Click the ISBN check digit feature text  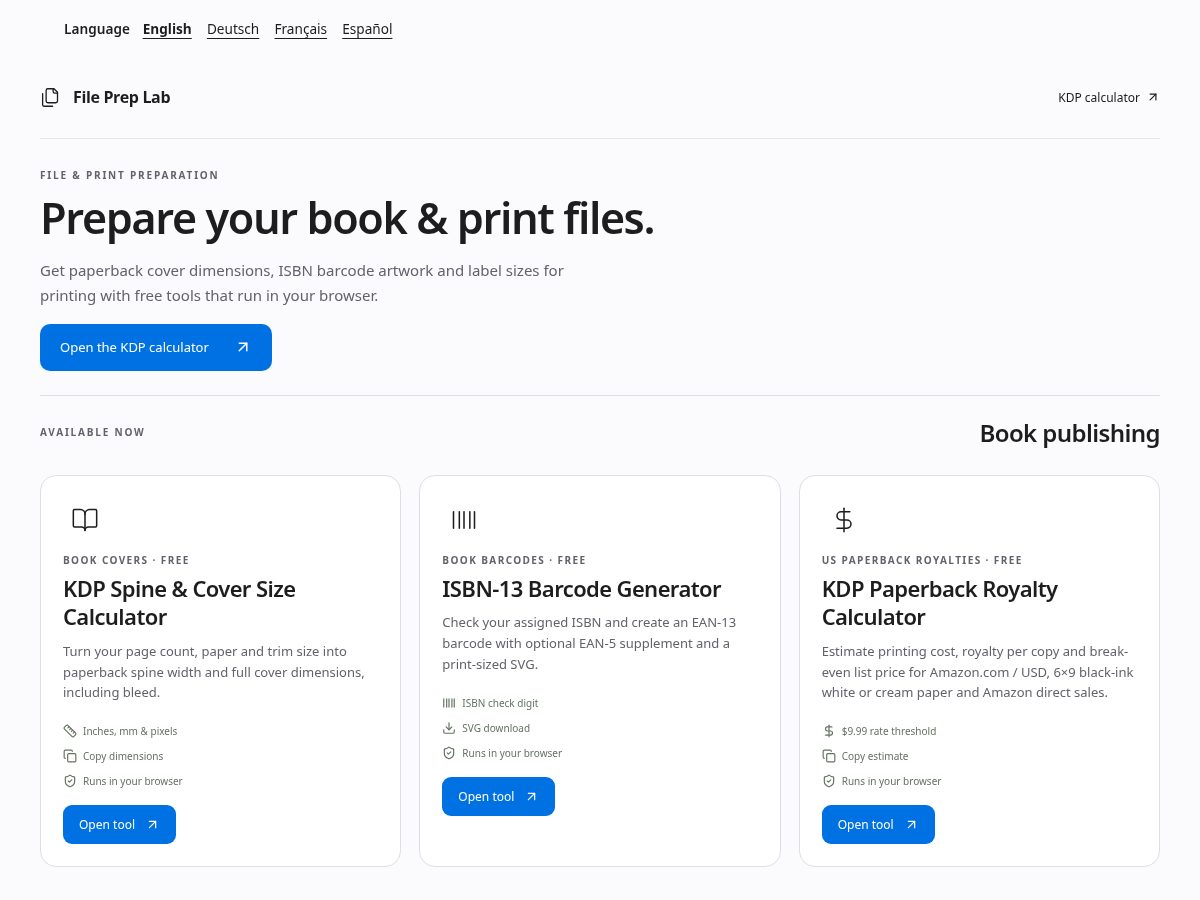(x=500, y=703)
